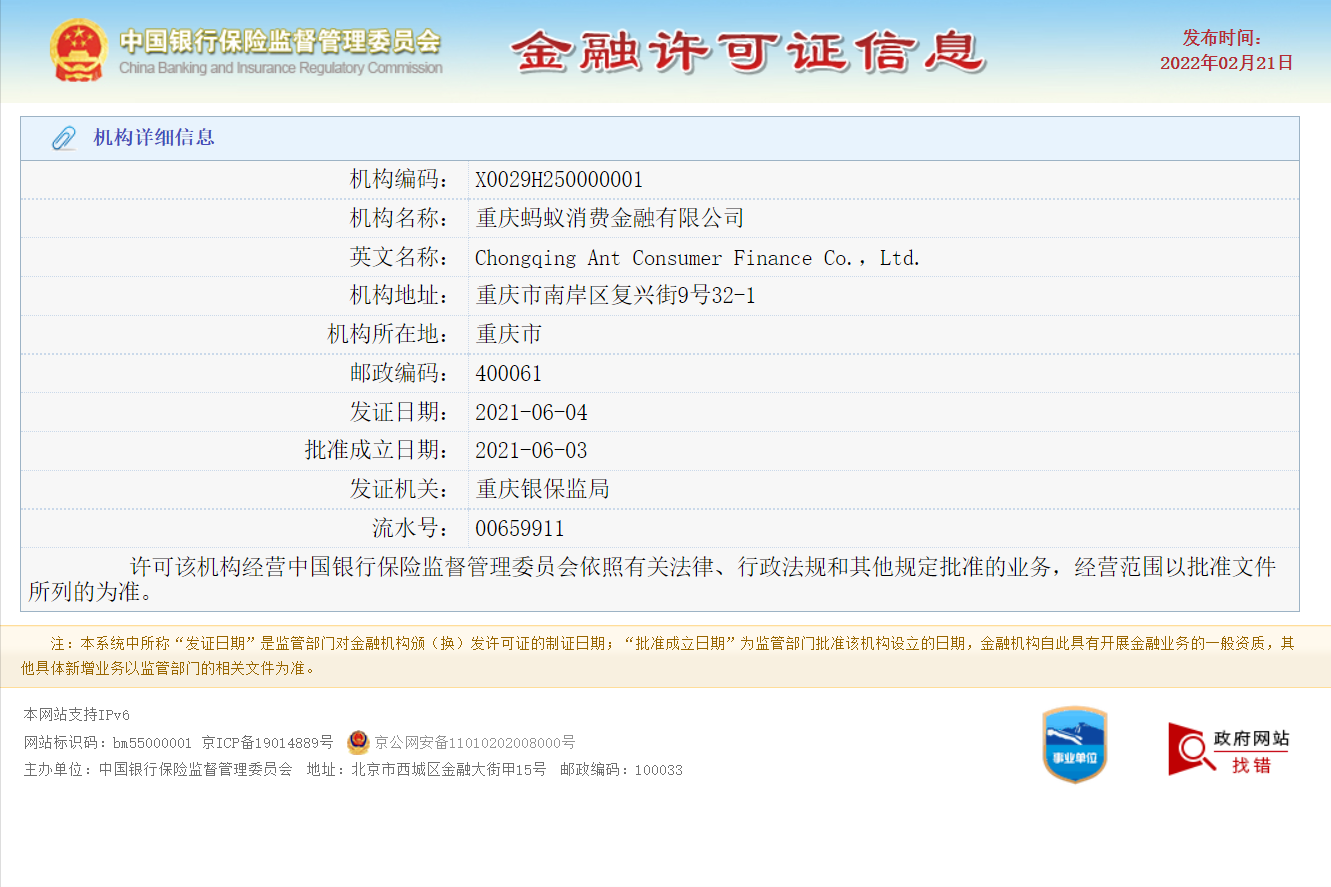1331x887 pixels.
Task: Select address 重庆市南岸区复兴街9号32-1
Action: [615, 296]
